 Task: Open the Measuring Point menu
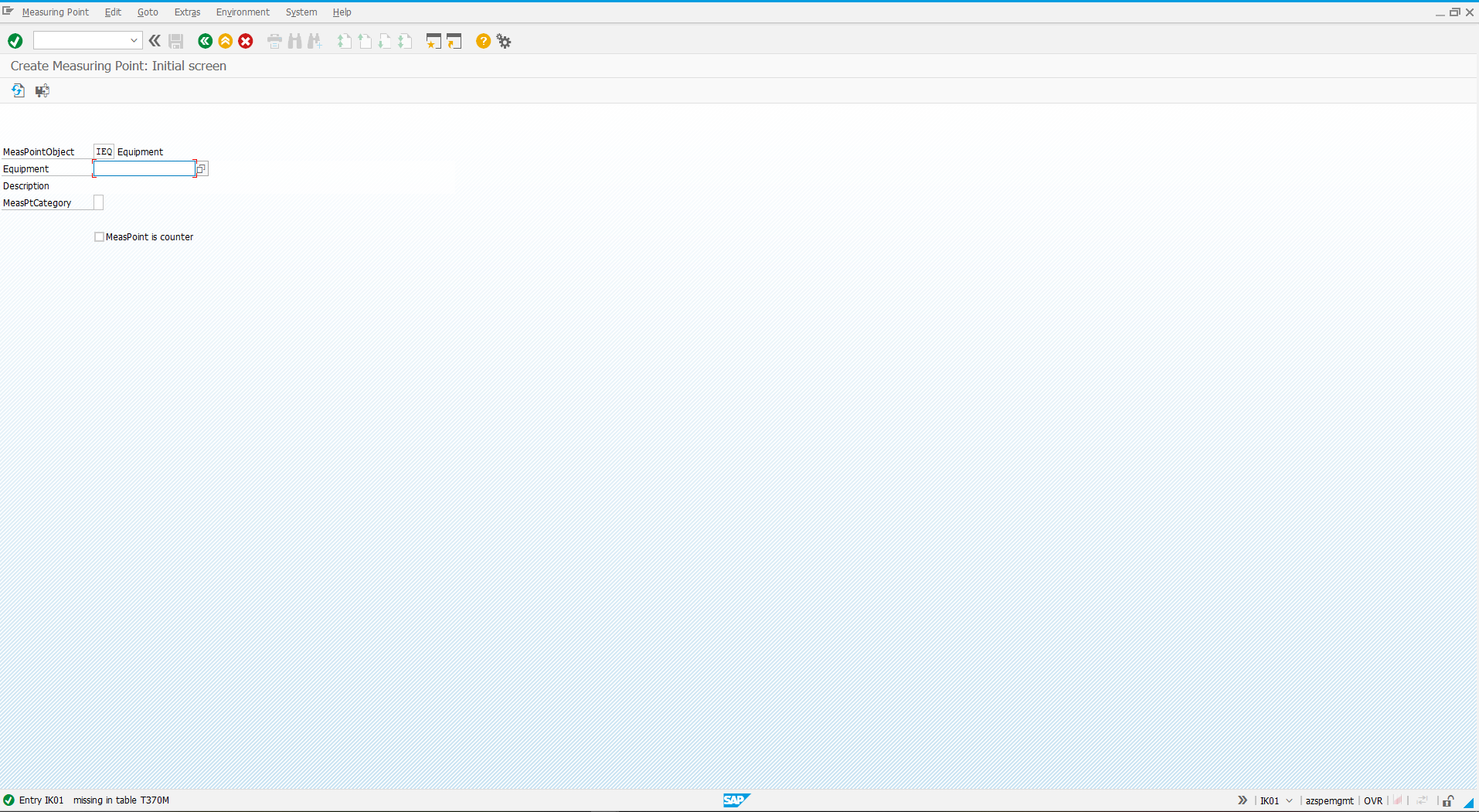(x=56, y=12)
